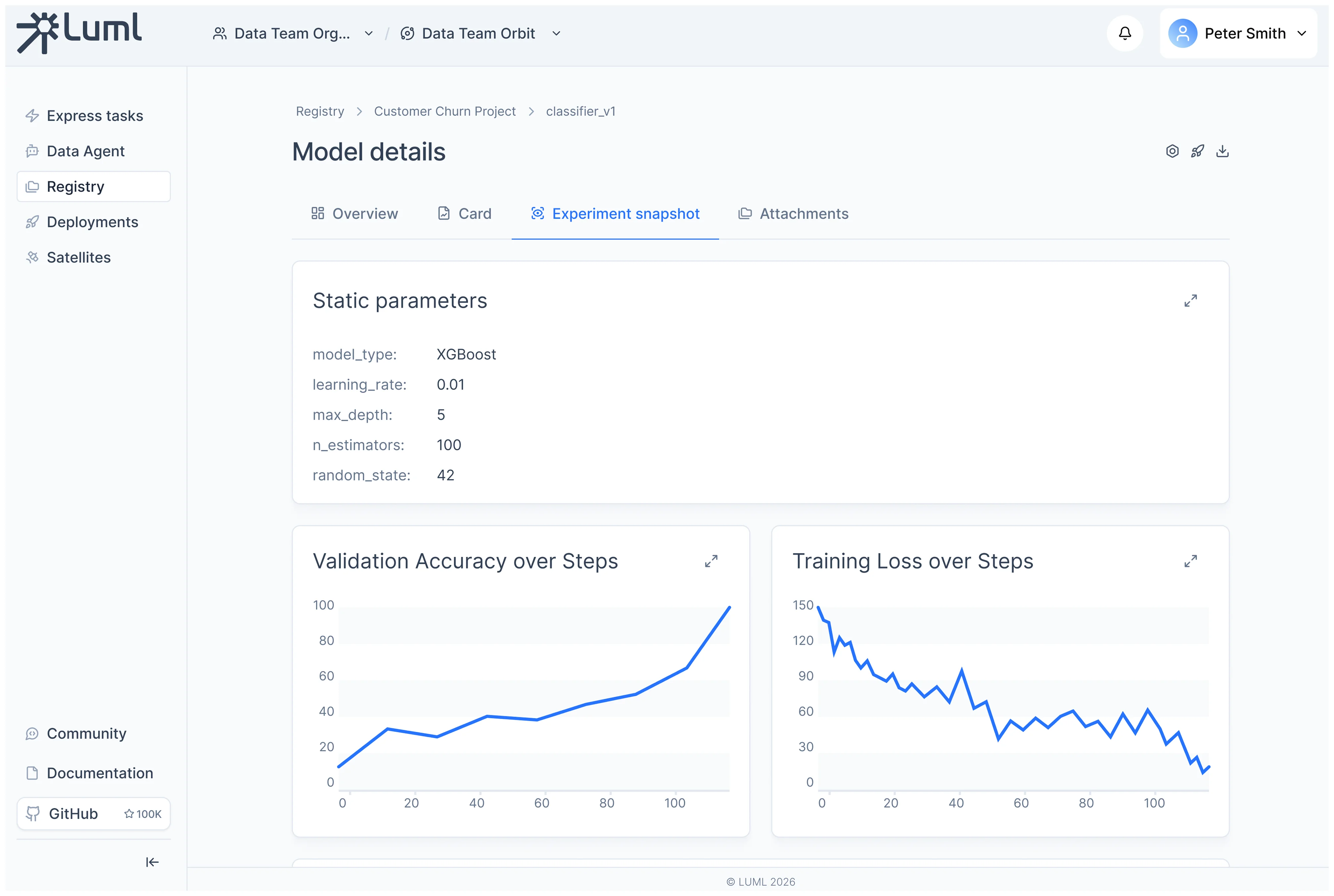Open Documentation from the sidebar
This screenshot has width=1334, height=896.
click(x=99, y=773)
